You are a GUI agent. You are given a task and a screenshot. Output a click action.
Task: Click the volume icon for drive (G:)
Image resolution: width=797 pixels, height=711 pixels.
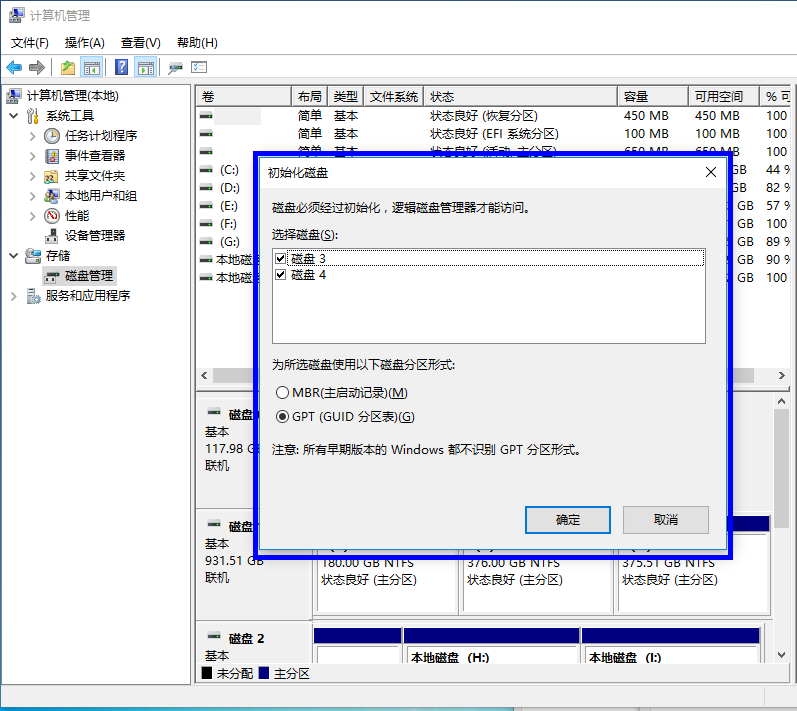tap(206, 242)
